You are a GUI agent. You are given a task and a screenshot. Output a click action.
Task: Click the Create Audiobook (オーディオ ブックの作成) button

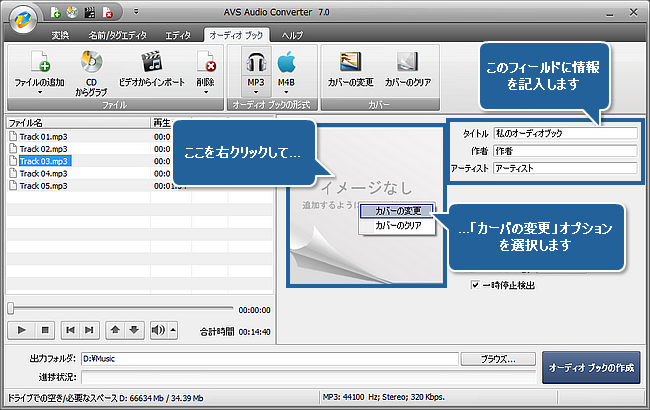pos(590,368)
